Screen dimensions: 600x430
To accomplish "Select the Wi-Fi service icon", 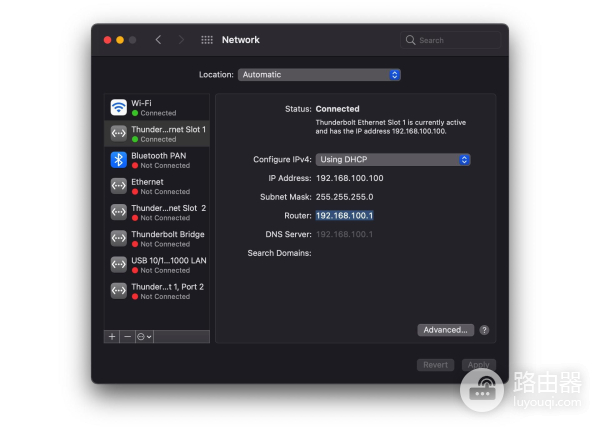I will coord(119,107).
